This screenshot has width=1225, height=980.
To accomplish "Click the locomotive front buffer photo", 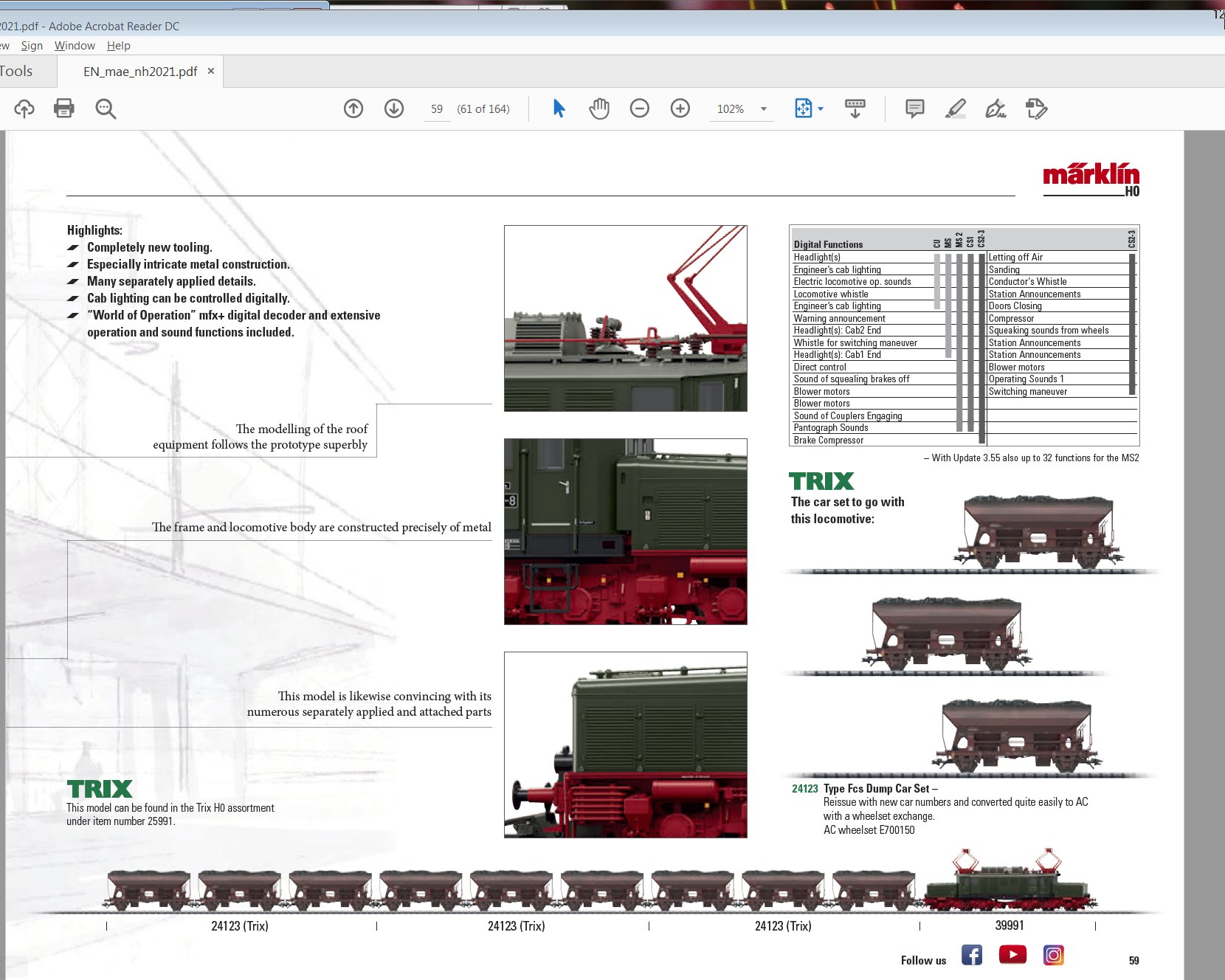I will 626,745.
